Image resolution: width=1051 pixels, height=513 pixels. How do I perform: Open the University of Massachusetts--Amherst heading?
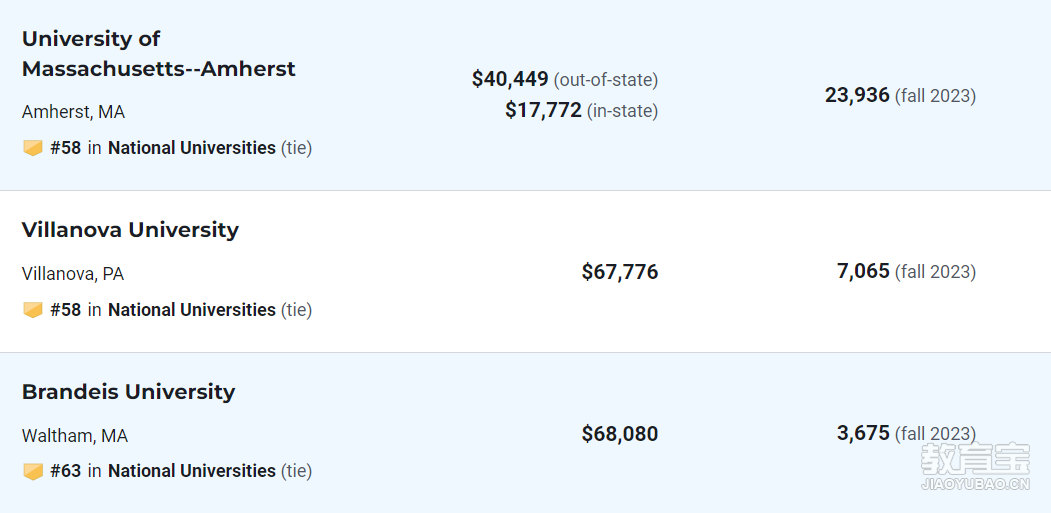click(158, 54)
